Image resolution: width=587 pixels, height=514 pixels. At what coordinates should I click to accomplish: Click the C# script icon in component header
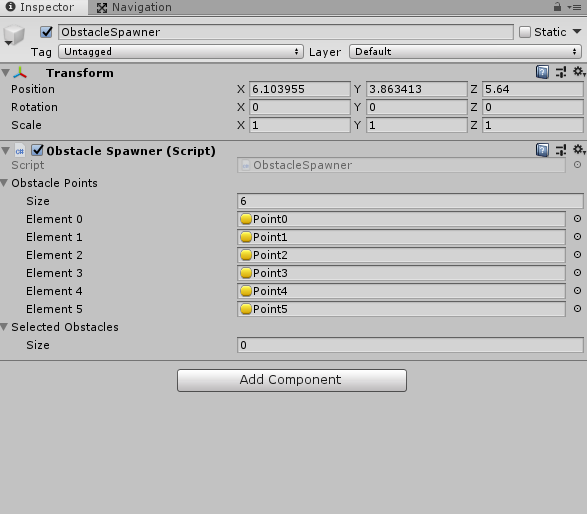pyautogui.click(x=20, y=151)
